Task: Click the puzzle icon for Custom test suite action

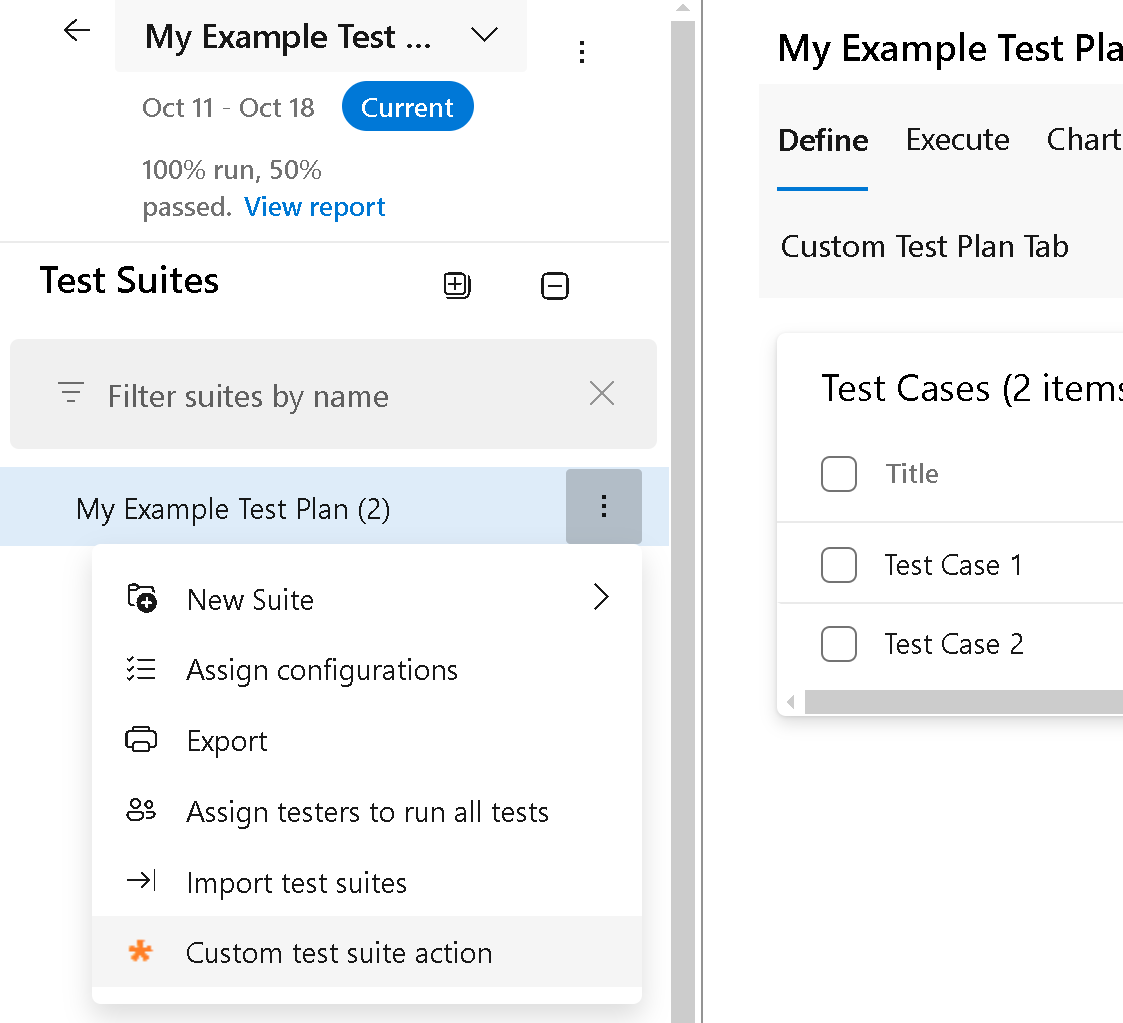Action: 141,952
